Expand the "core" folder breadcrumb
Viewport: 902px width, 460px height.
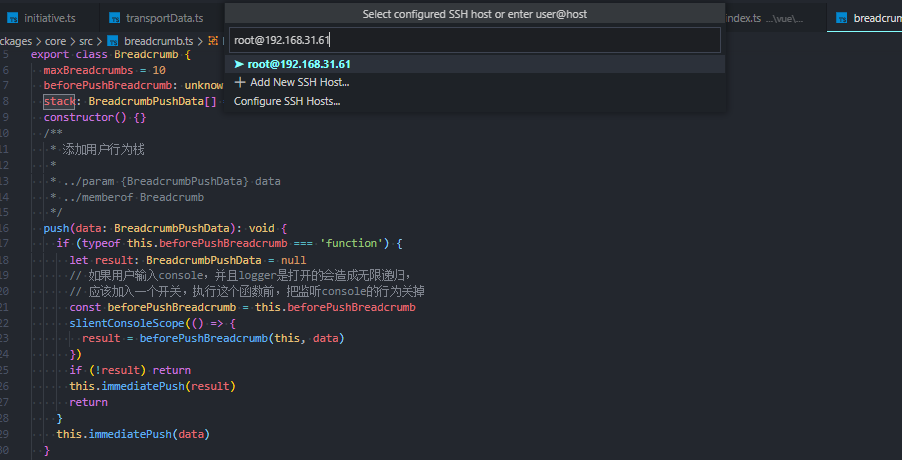point(56,40)
